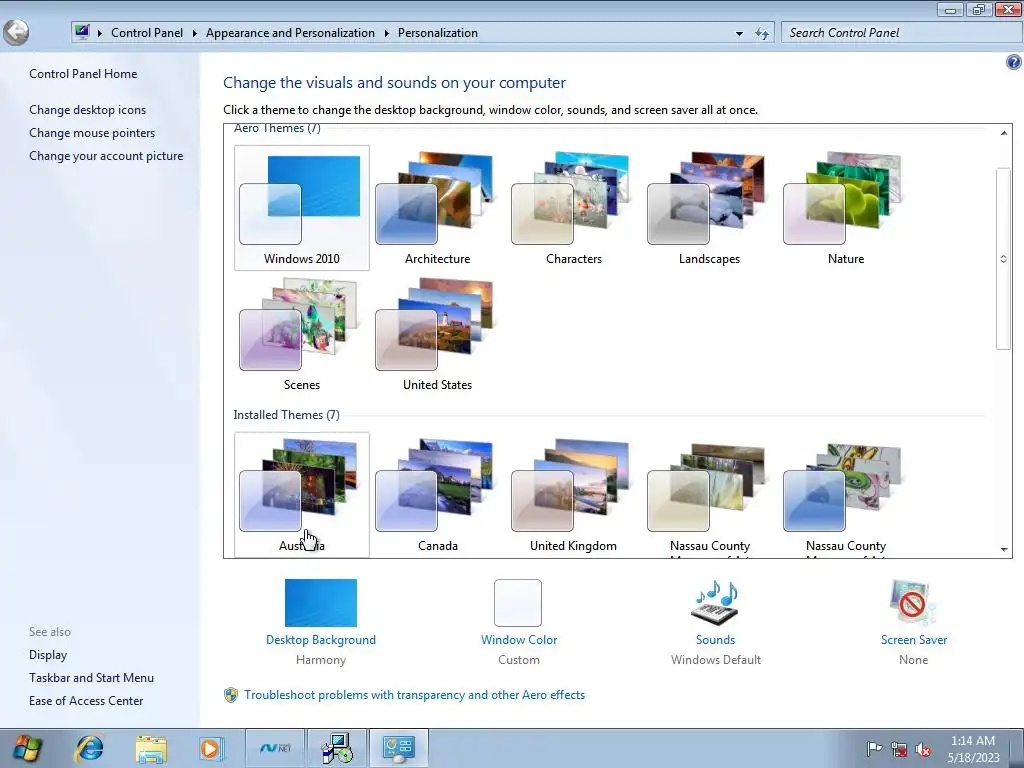Expand arrow after Control Panel breadcrumb
The image size is (1024, 768).
point(194,33)
